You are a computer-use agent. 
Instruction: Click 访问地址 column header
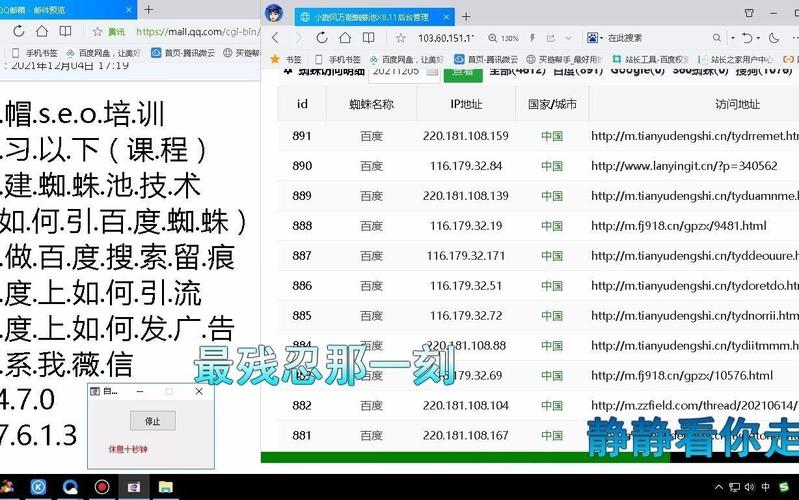pyautogui.click(x=737, y=104)
